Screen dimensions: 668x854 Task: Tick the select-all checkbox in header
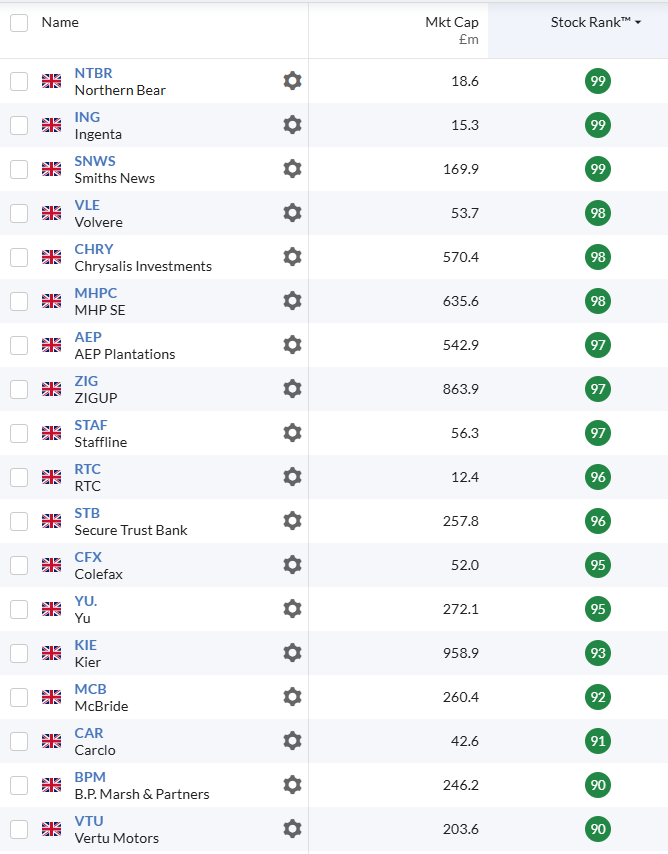click(19, 22)
